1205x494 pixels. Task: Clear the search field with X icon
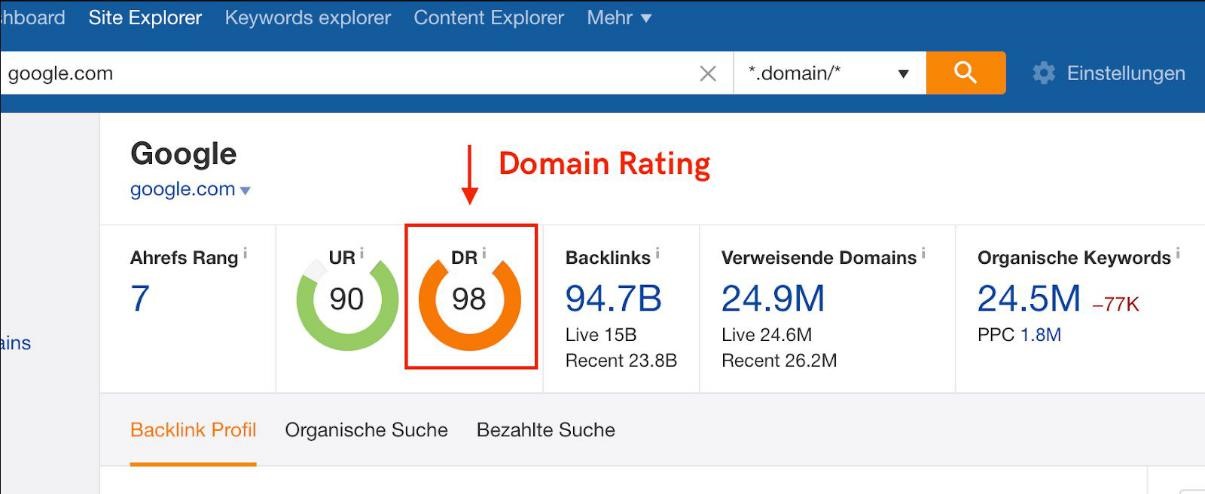(708, 73)
